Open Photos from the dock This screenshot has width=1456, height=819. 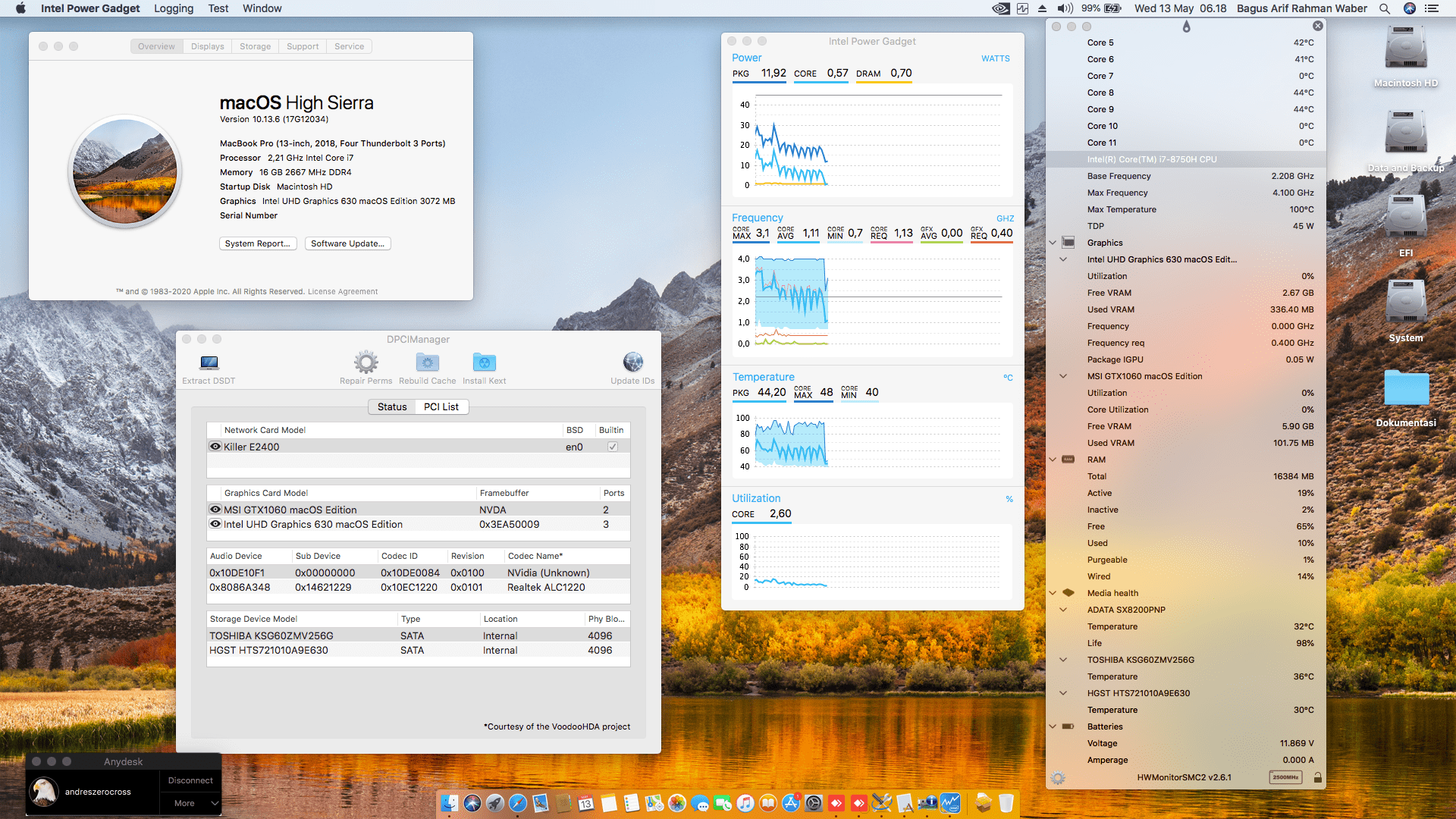[x=677, y=803]
